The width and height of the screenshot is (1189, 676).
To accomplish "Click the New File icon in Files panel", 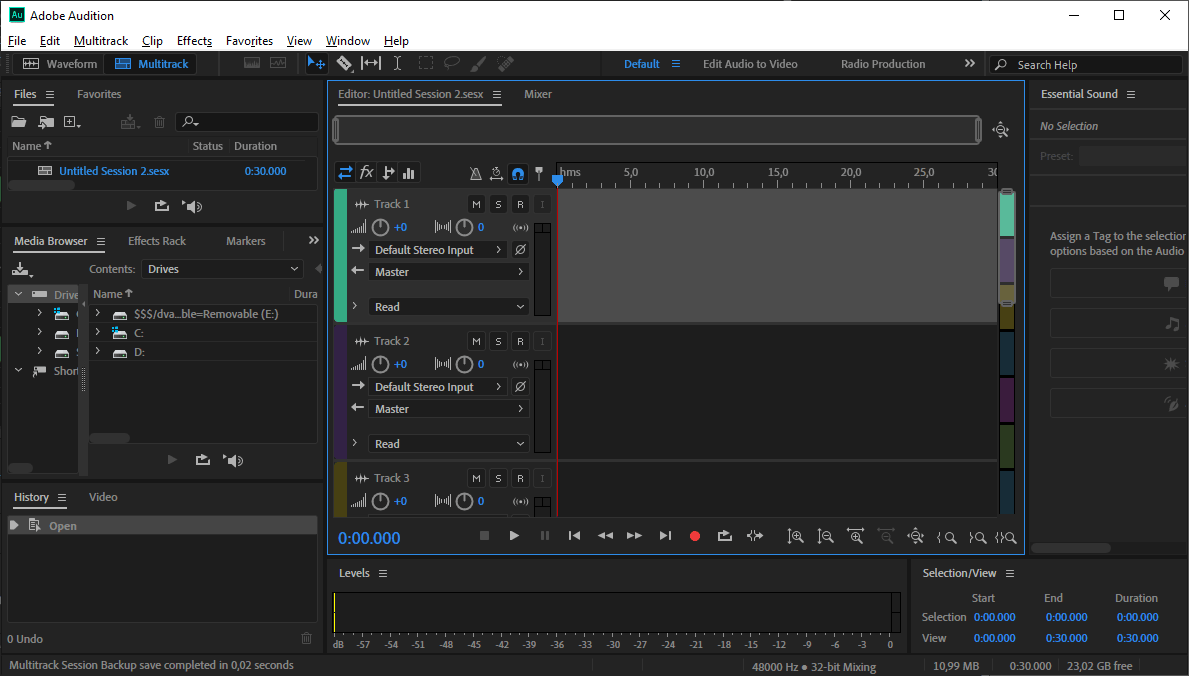I will pyautogui.click(x=72, y=121).
